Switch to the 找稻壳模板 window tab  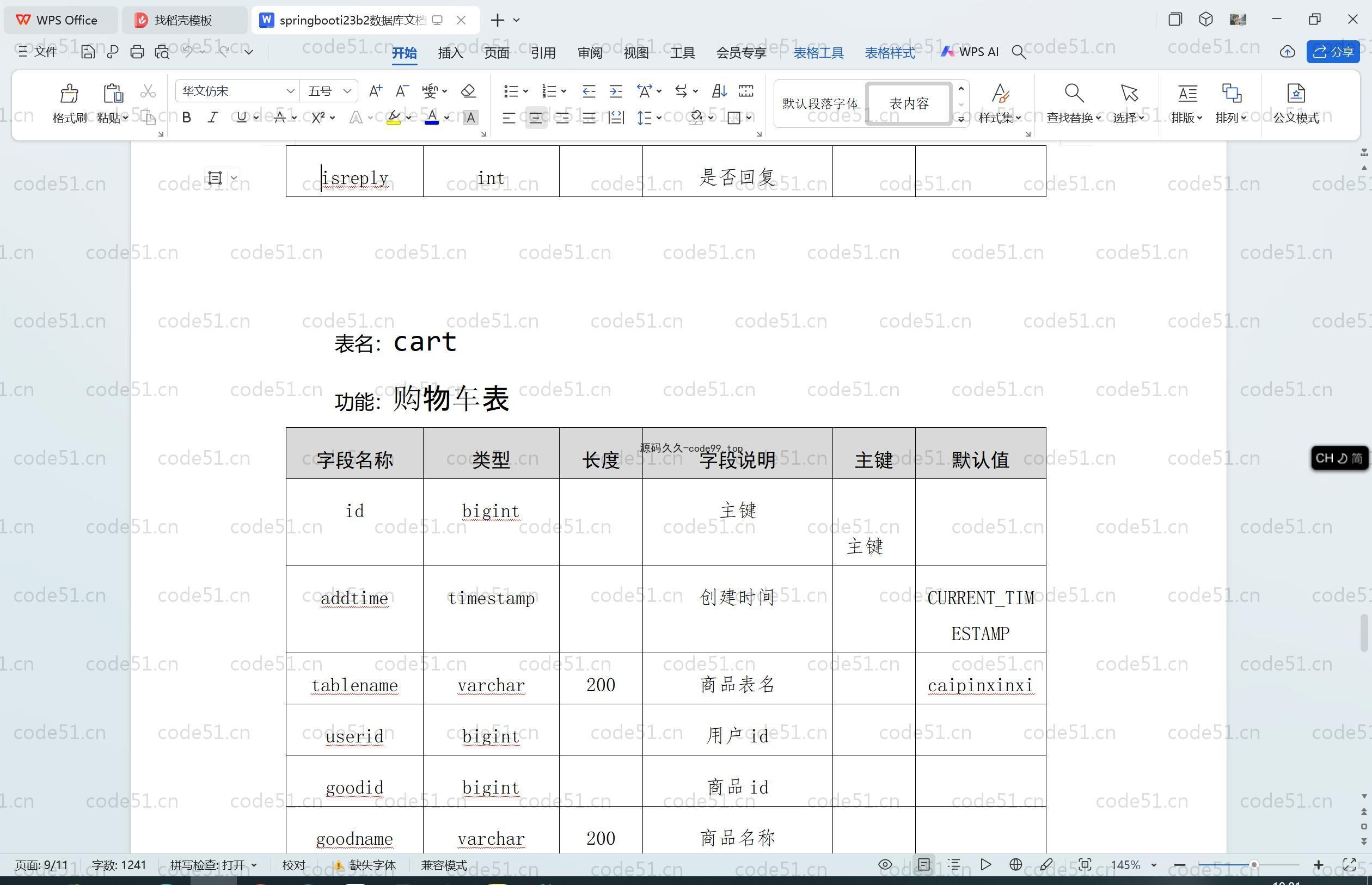184,20
